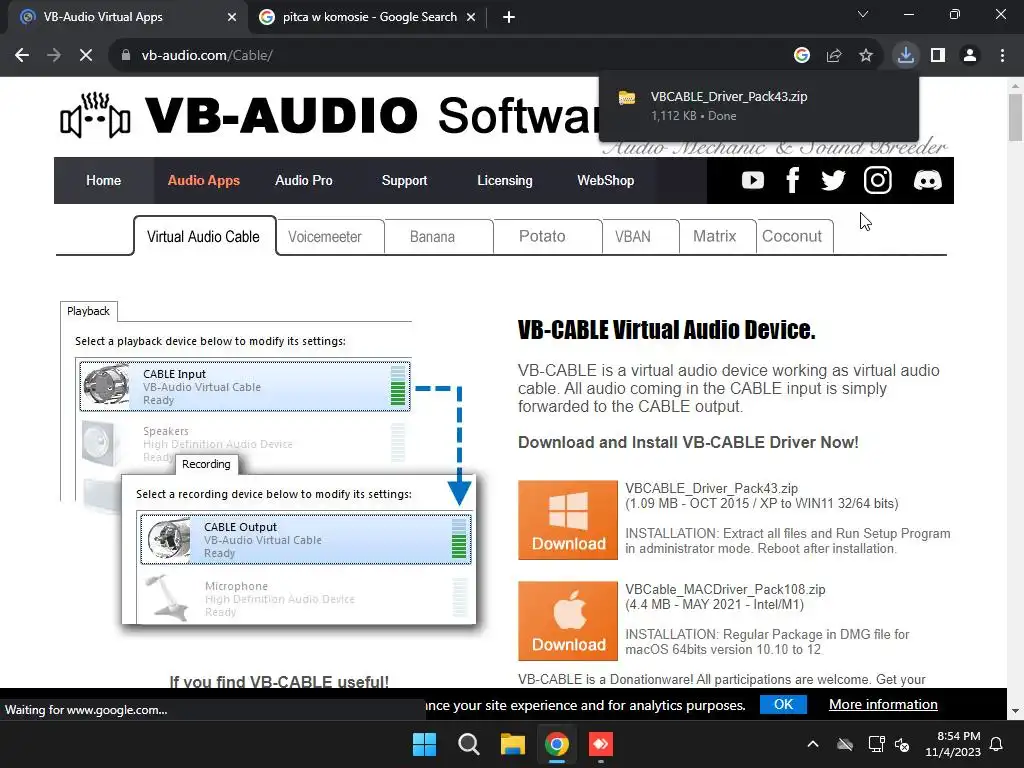This screenshot has height=768, width=1024.
Task: Go back to previous page
Action: coord(22,56)
